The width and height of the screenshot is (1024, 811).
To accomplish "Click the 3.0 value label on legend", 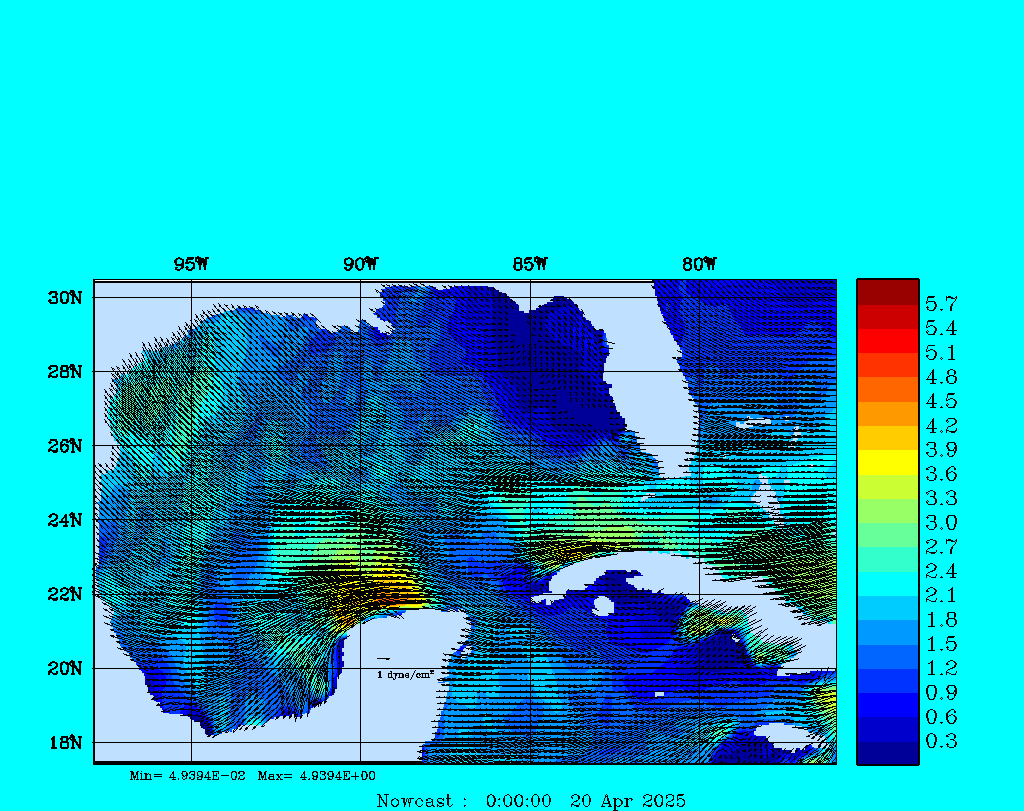I will coord(941,523).
